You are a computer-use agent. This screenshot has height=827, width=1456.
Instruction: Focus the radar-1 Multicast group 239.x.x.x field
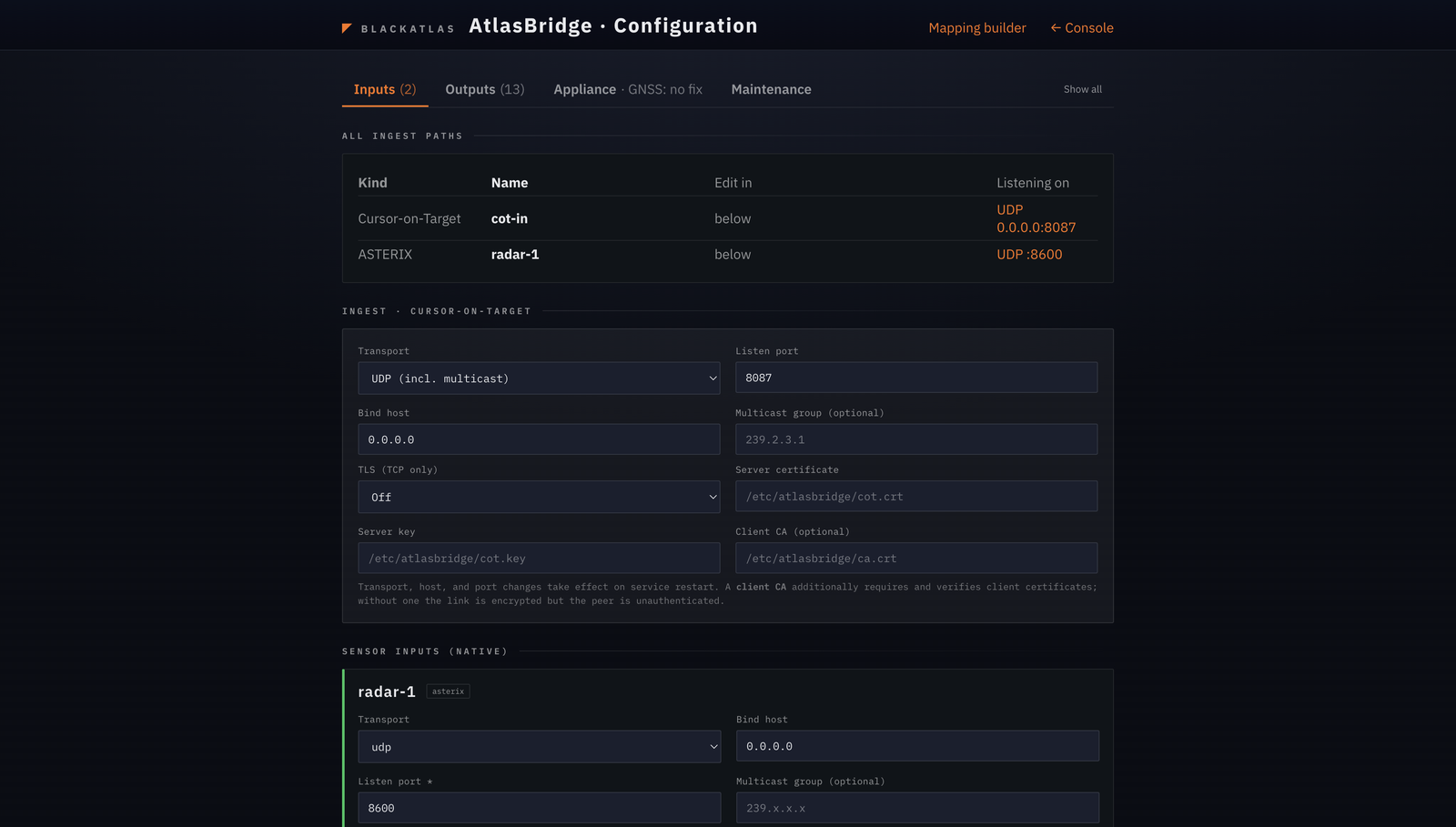tap(917, 808)
